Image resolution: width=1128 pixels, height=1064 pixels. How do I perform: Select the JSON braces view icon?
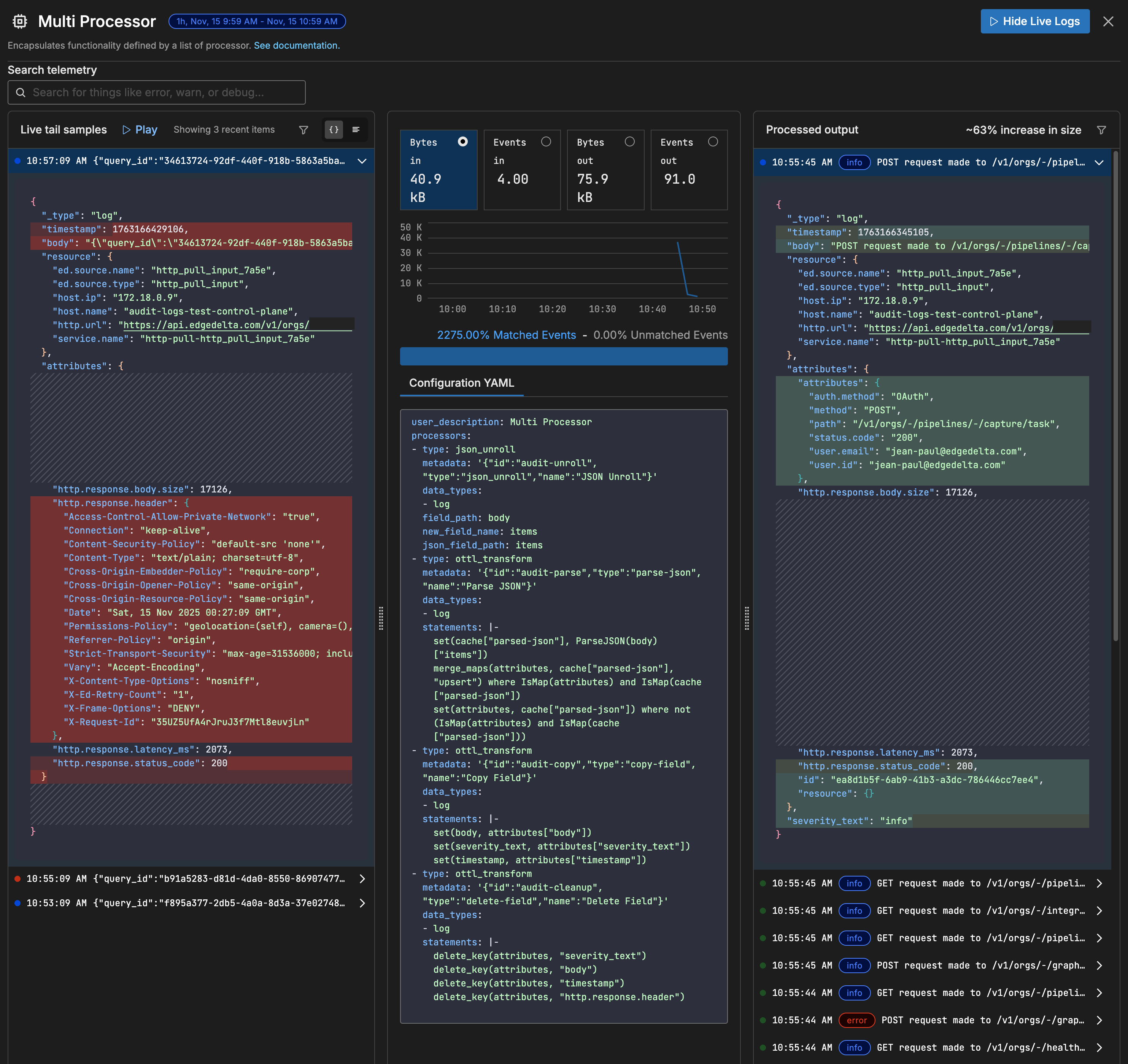[x=334, y=129]
